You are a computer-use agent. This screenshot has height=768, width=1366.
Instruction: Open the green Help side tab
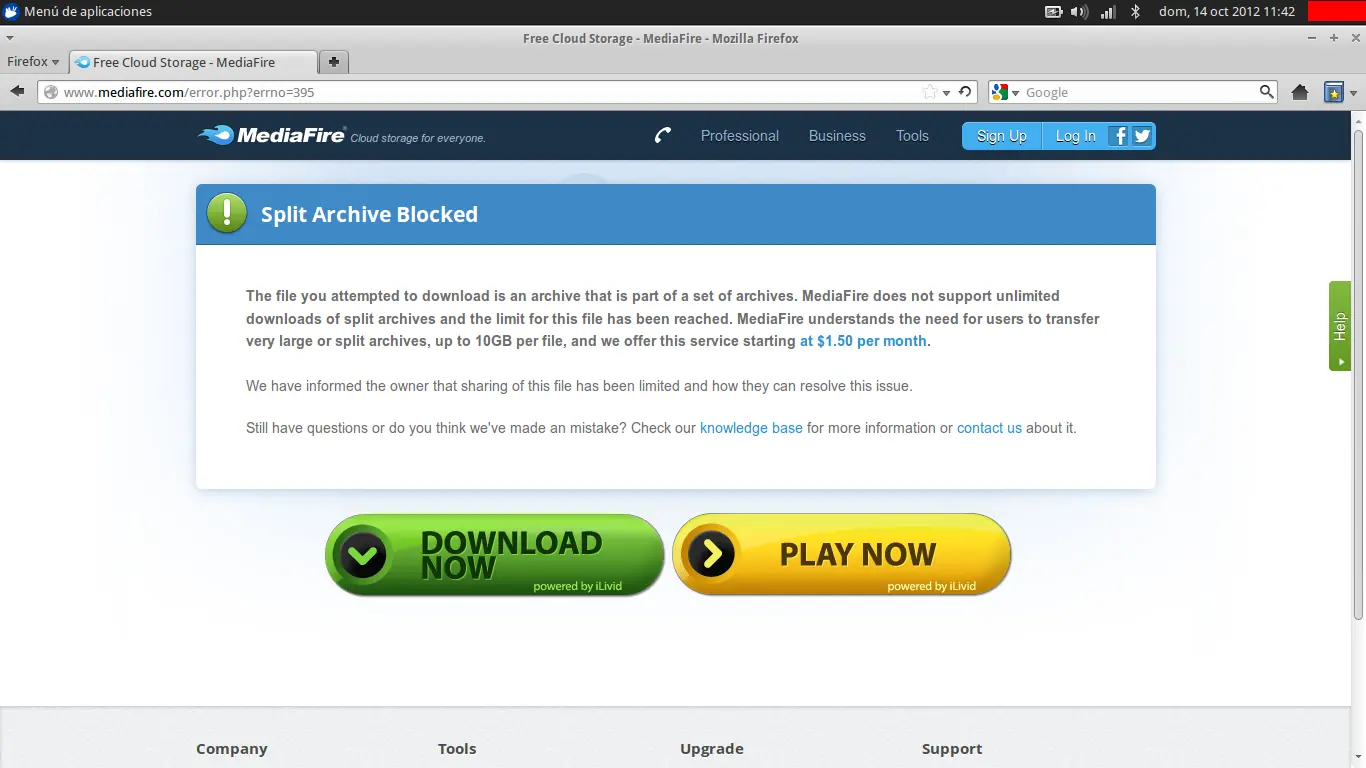(1340, 326)
